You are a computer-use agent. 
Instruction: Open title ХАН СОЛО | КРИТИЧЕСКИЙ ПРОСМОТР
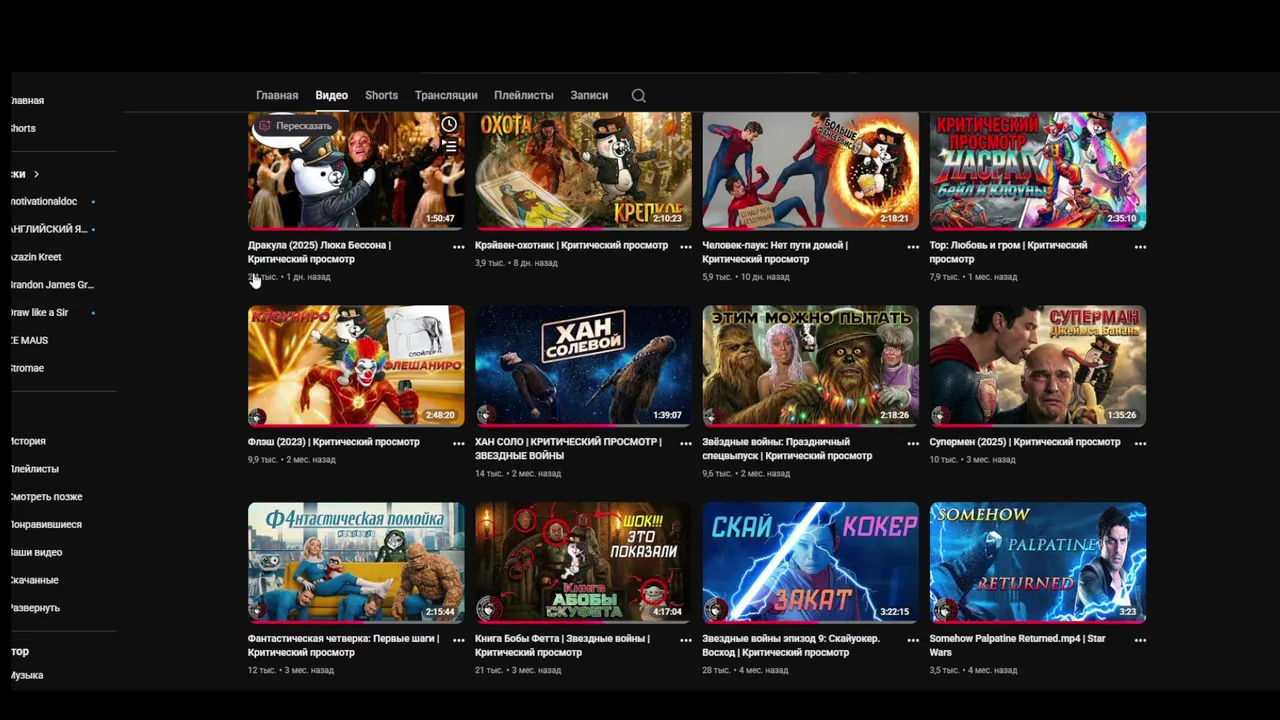pyautogui.click(x=568, y=449)
